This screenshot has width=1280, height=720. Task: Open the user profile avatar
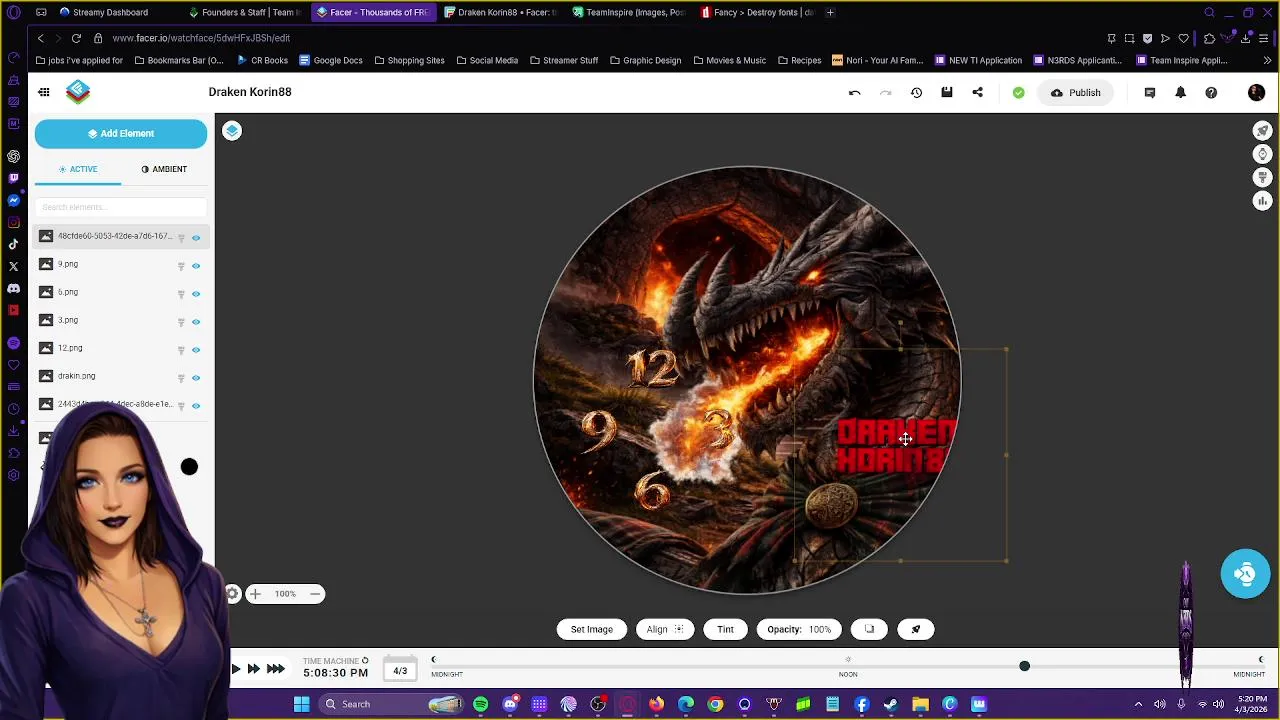1256,93
